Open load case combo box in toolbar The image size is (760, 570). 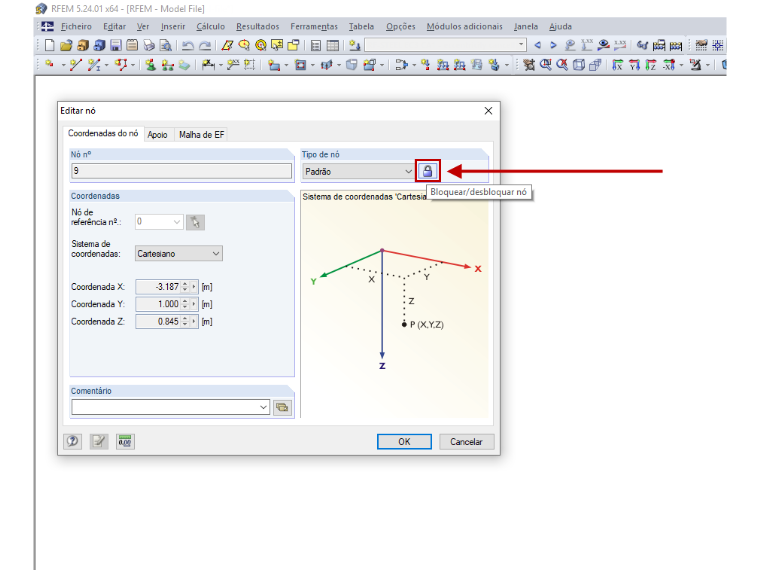tap(445, 45)
